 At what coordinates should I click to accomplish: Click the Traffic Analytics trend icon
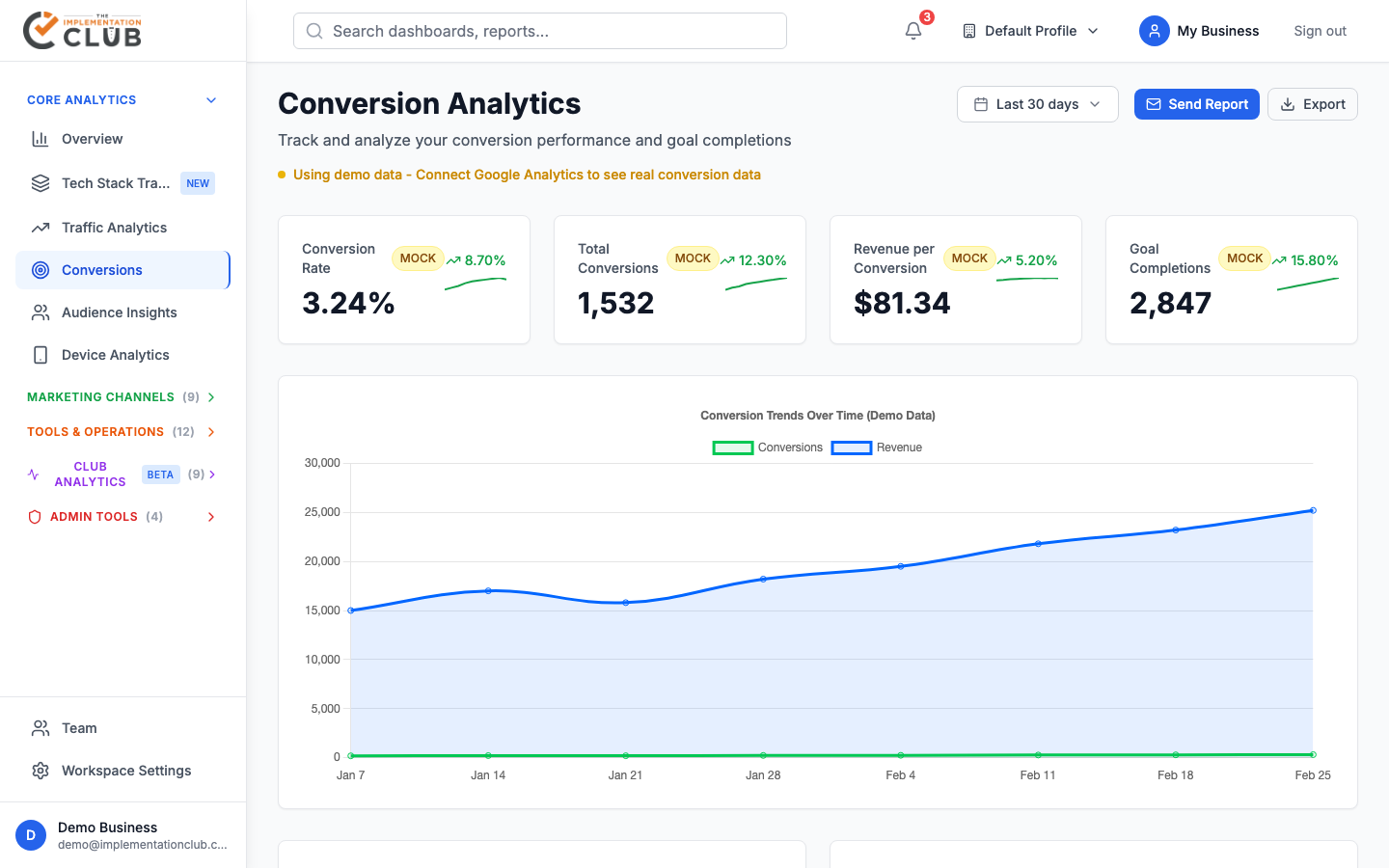[x=41, y=228]
